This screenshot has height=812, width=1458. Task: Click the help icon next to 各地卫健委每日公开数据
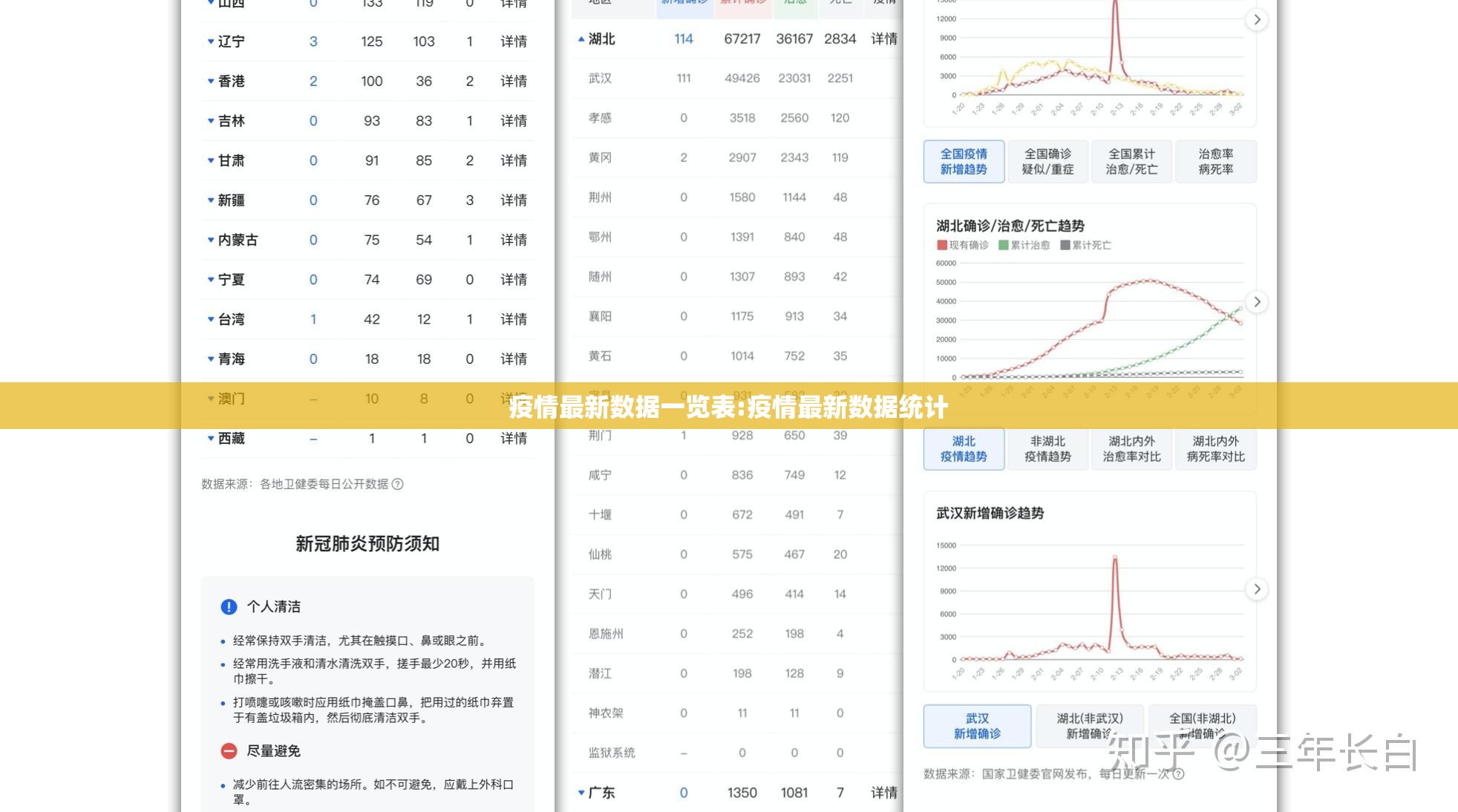tap(396, 483)
